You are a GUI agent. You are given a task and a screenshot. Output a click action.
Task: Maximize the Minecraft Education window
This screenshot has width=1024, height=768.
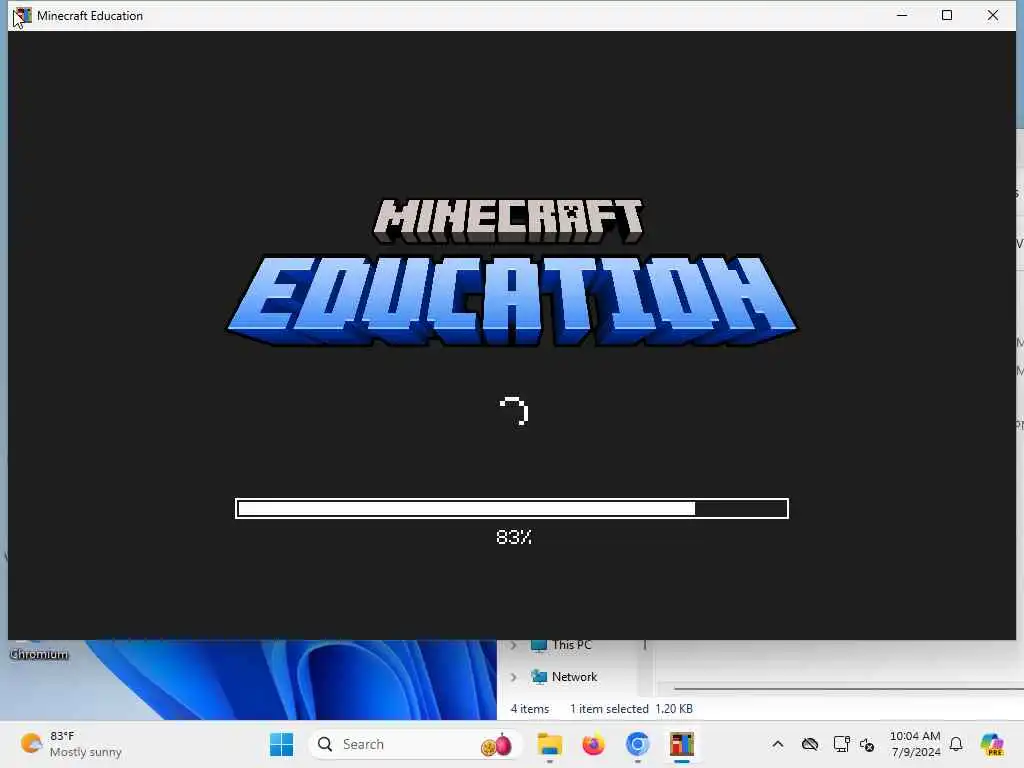947,15
